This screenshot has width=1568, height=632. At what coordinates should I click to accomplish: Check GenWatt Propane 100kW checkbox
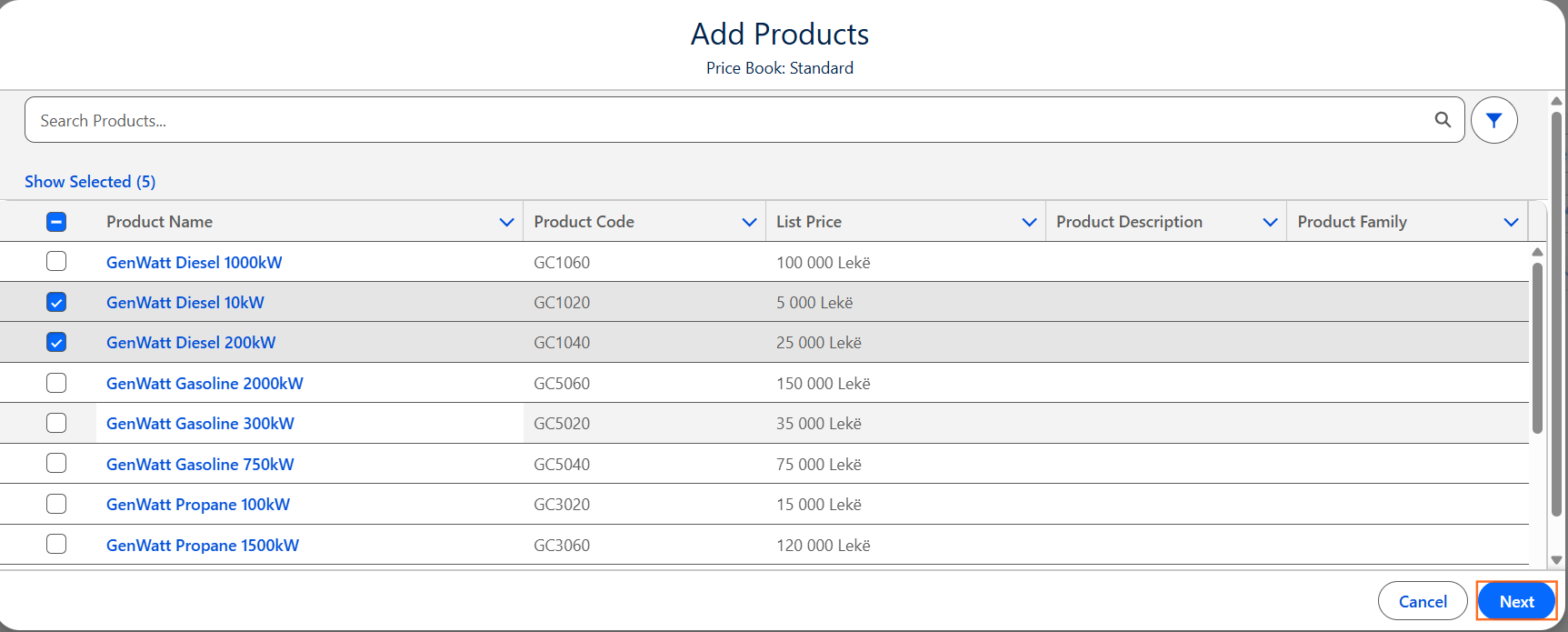pos(56,504)
